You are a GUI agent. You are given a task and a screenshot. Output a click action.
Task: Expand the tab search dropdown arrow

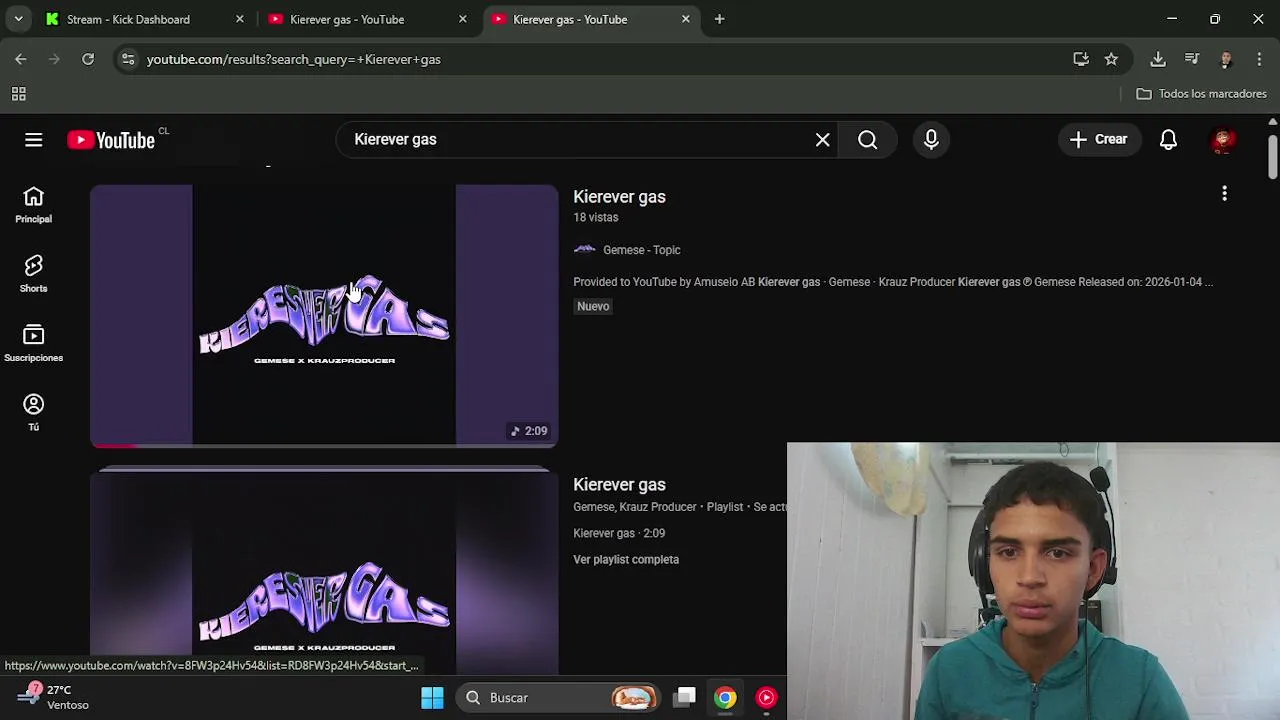tap(18, 19)
